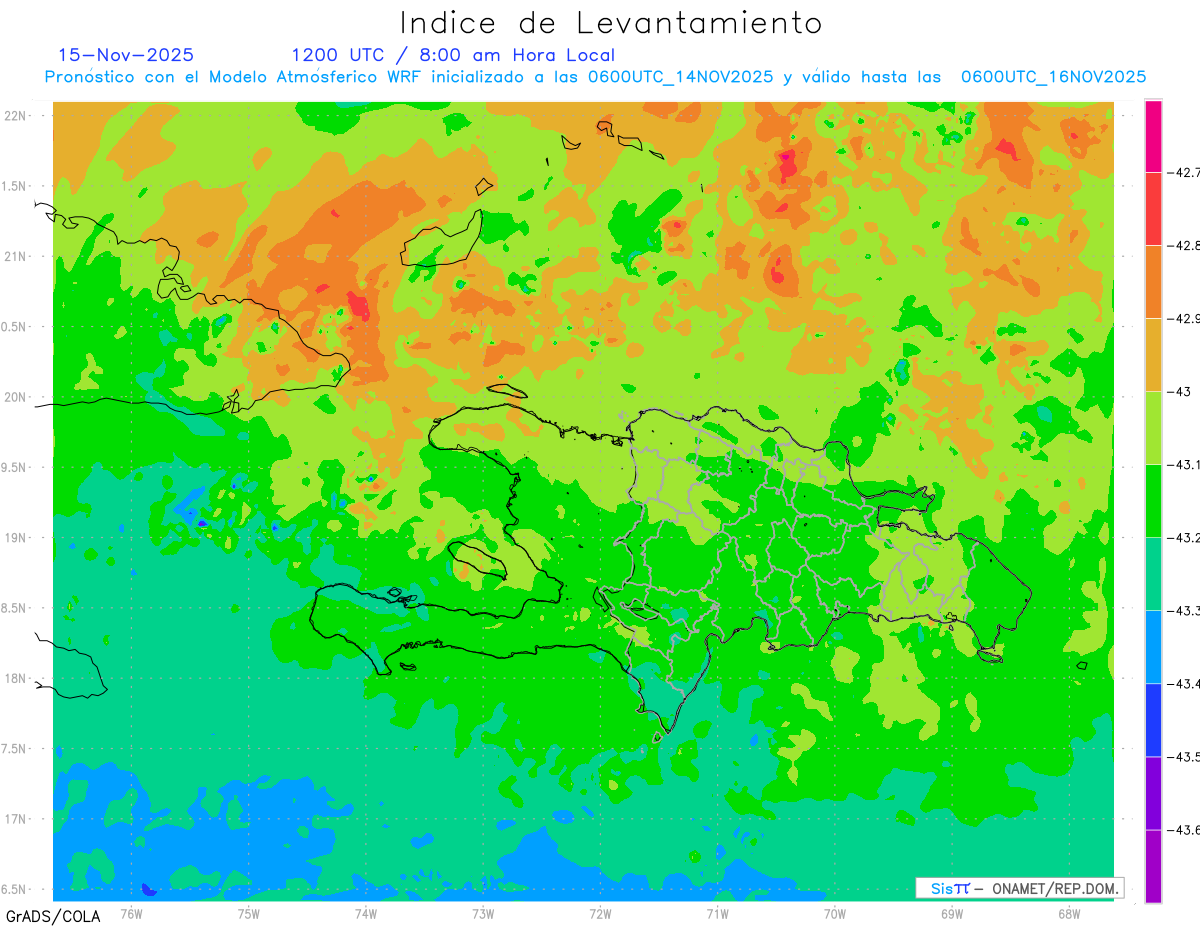
Task: Click the 19N latitude axis label
Action: coord(15,538)
